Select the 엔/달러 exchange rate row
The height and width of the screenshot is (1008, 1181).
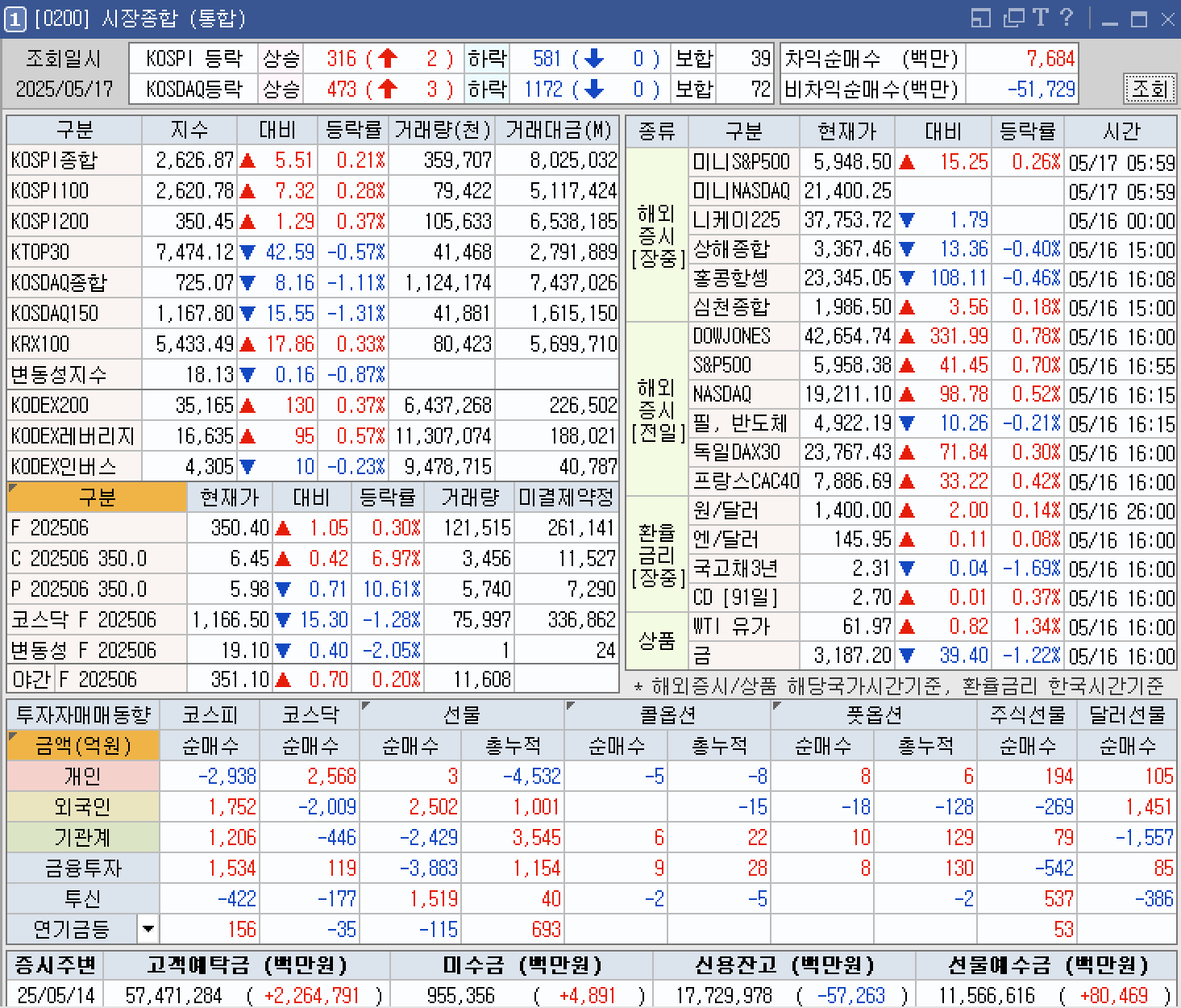click(x=933, y=539)
